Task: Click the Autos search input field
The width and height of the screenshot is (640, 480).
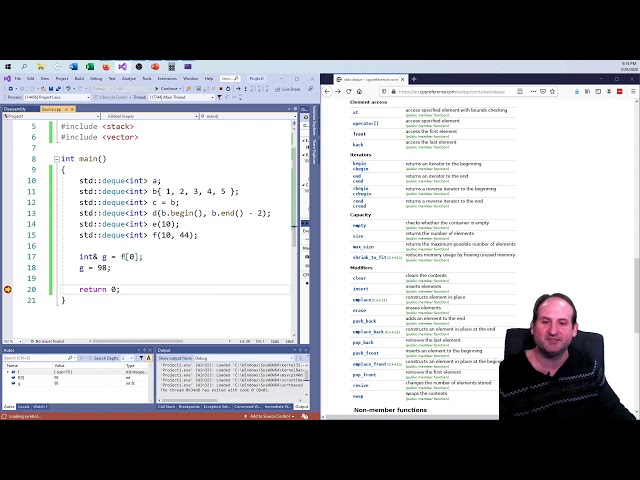Action: tap(39, 358)
